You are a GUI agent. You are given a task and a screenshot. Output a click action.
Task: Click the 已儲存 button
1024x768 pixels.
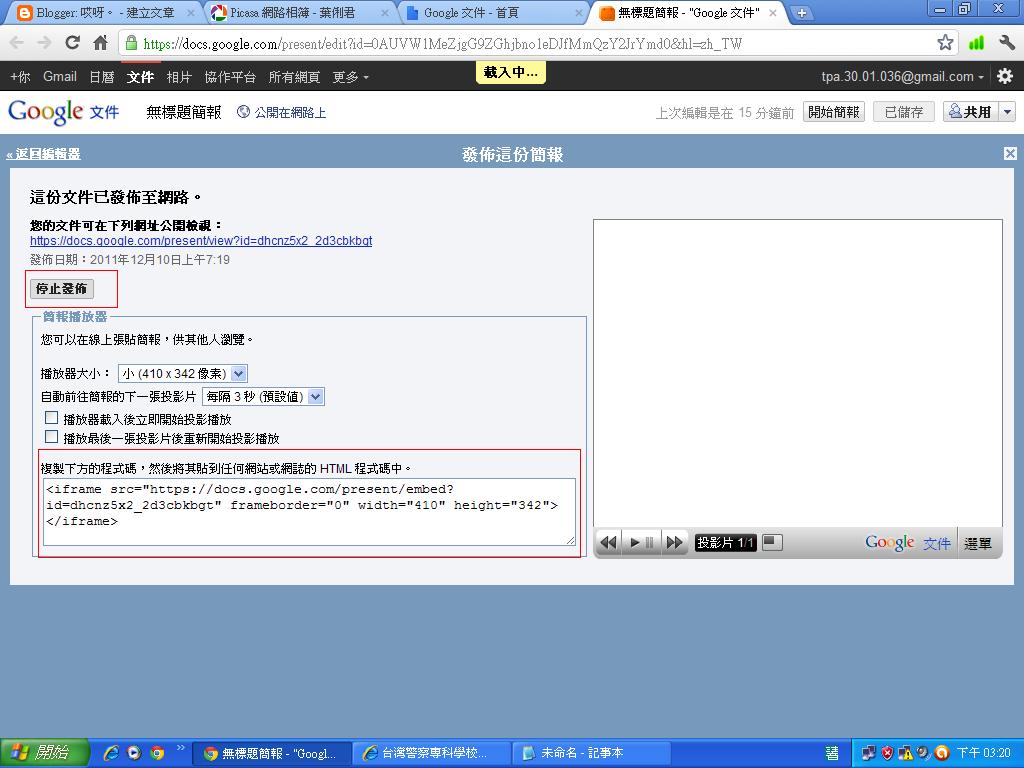[x=904, y=112]
